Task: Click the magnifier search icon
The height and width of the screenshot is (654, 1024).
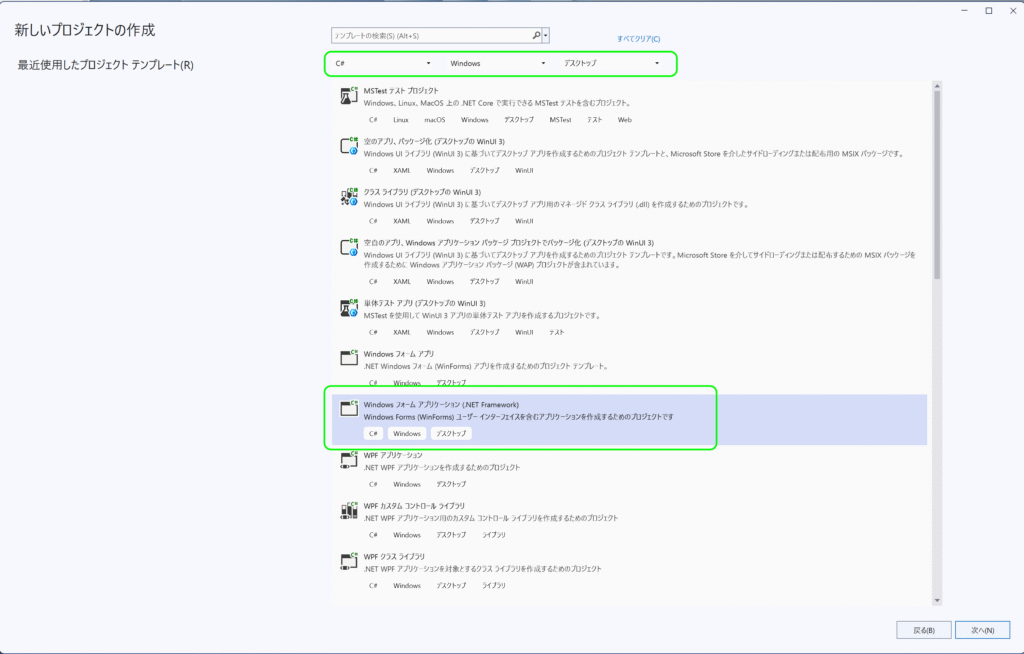Action: [x=536, y=35]
